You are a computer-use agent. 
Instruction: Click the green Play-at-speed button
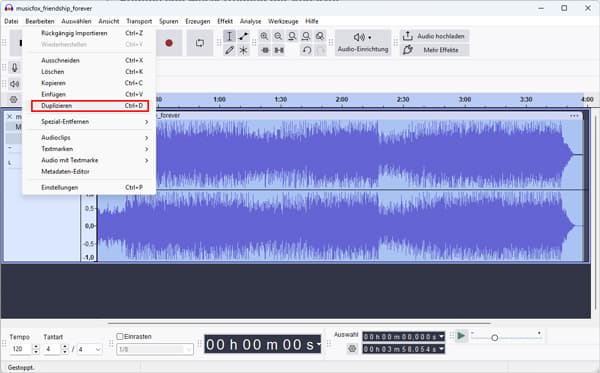[461, 336]
